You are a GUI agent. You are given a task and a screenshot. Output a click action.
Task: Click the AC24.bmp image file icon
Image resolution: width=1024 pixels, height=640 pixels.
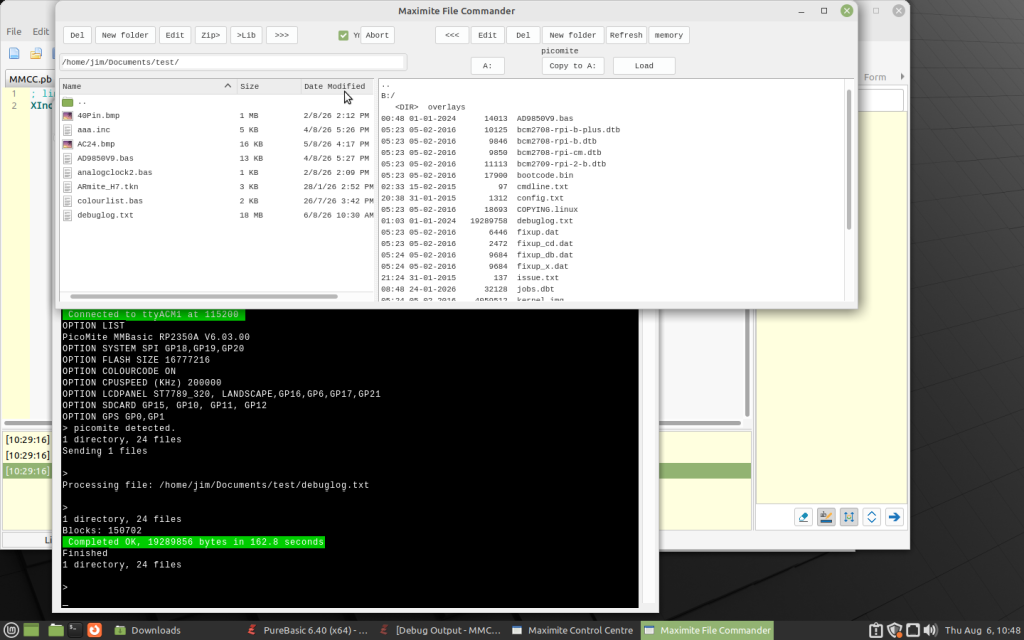pos(67,144)
